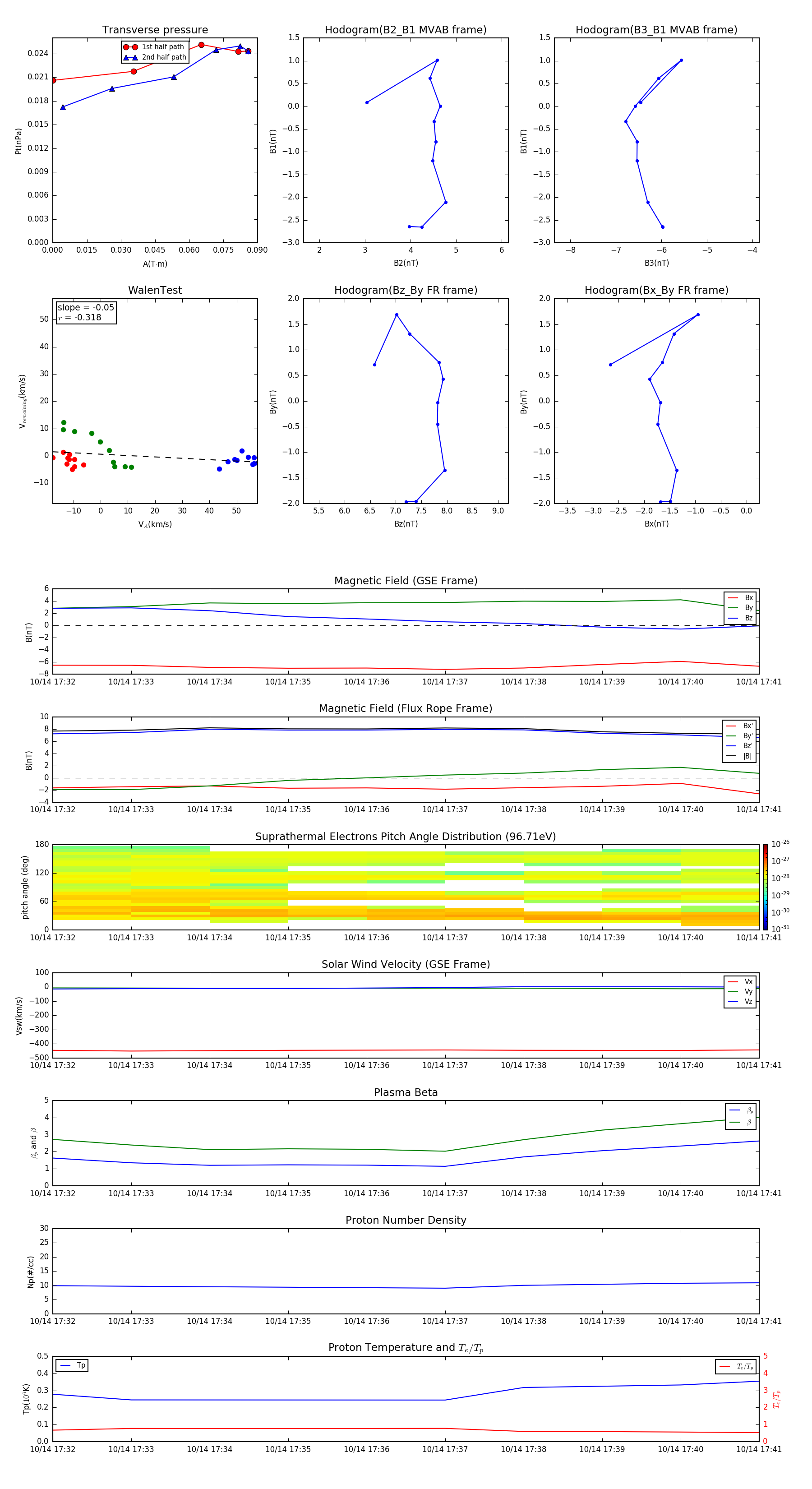Select the Tp legend entry
Image resolution: width=812 pixels, height=1489 pixels.
coord(72,1365)
